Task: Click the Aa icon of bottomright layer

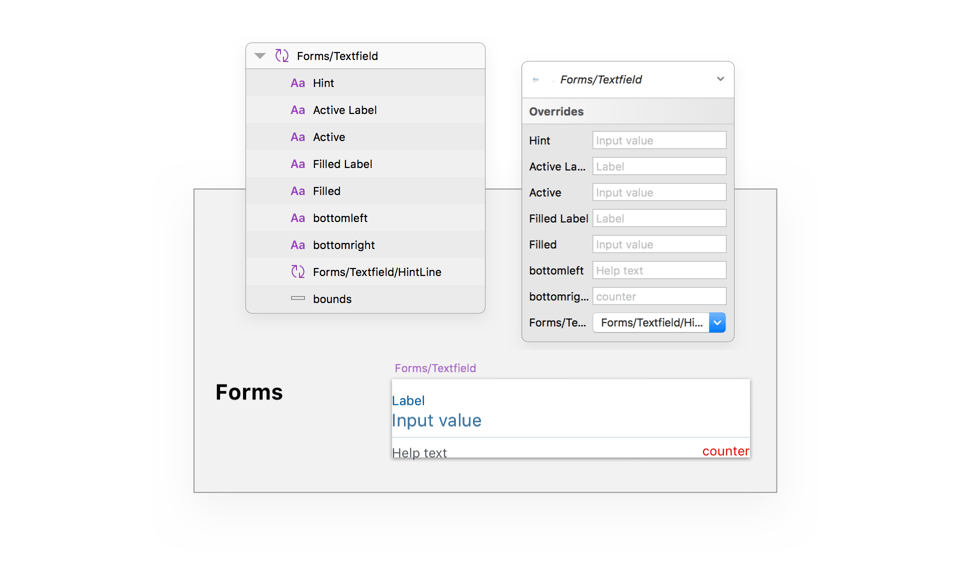Action: click(298, 245)
